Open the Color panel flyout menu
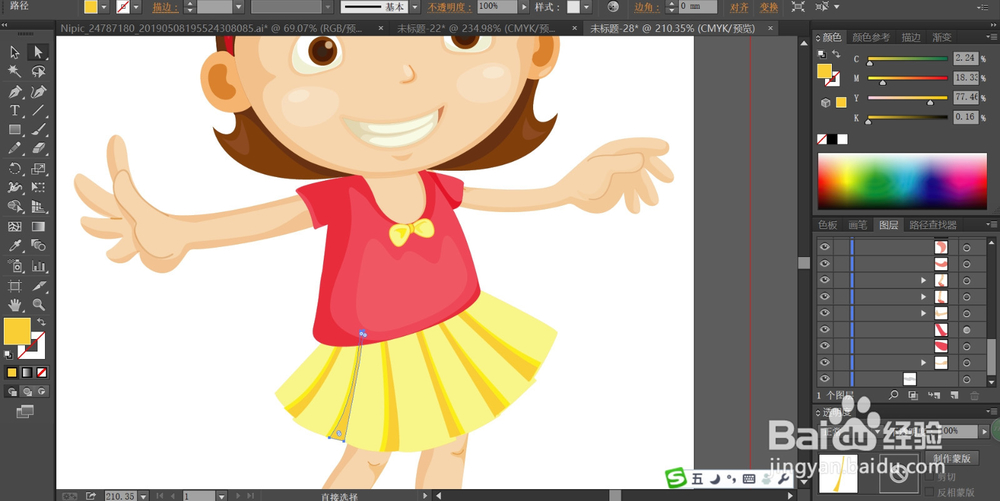This screenshot has height=501, width=1000. (x=991, y=38)
